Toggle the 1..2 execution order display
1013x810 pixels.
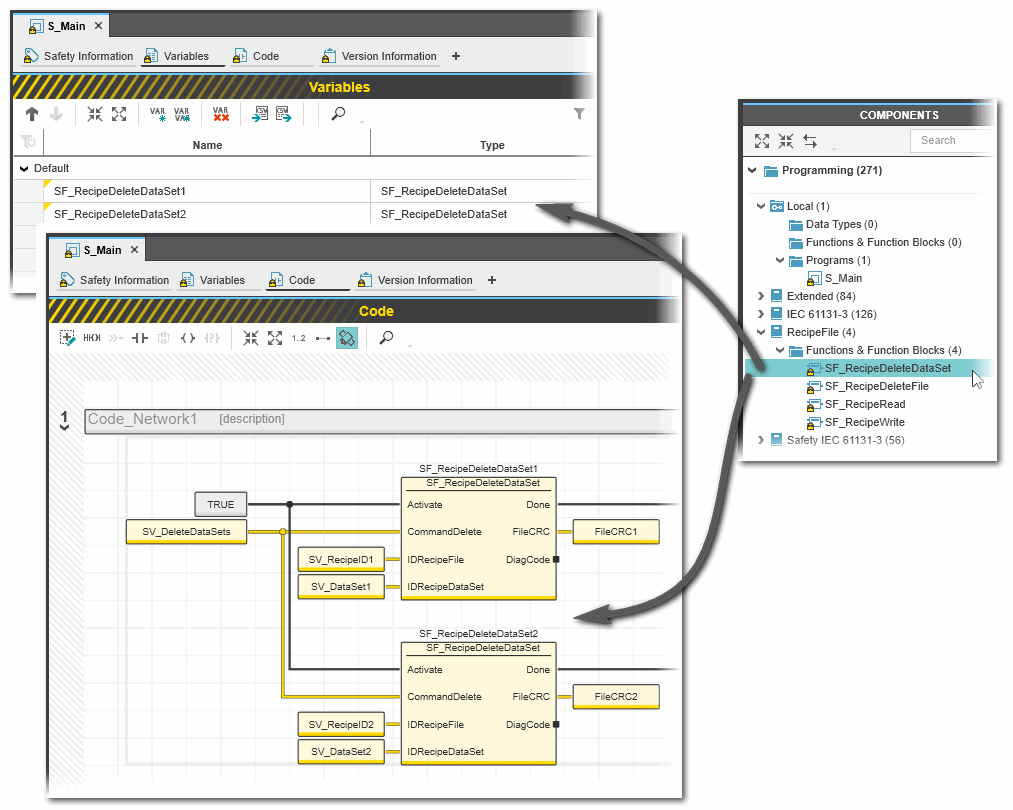tap(299, 338)
